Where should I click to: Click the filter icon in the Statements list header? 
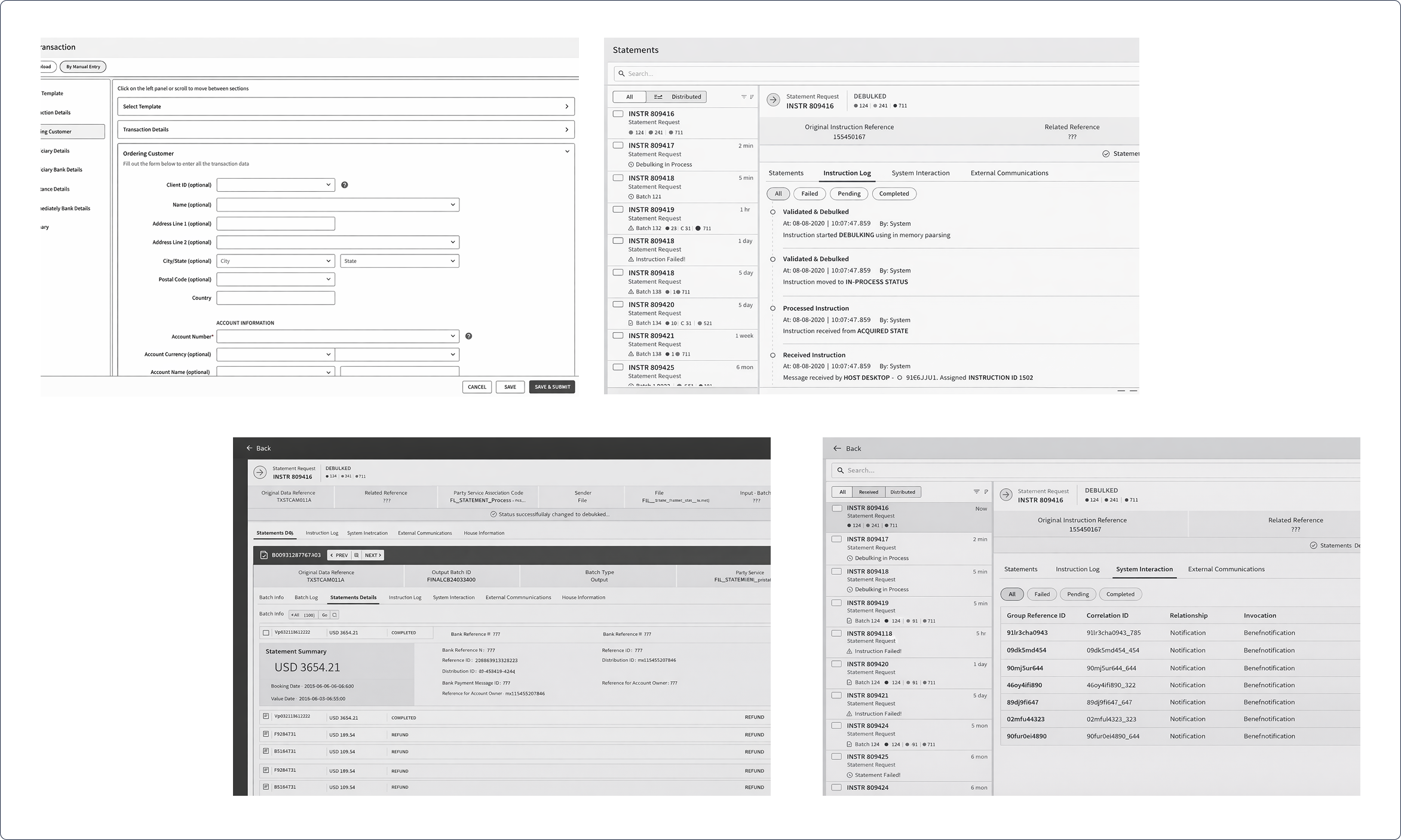(x=744, y=97)
